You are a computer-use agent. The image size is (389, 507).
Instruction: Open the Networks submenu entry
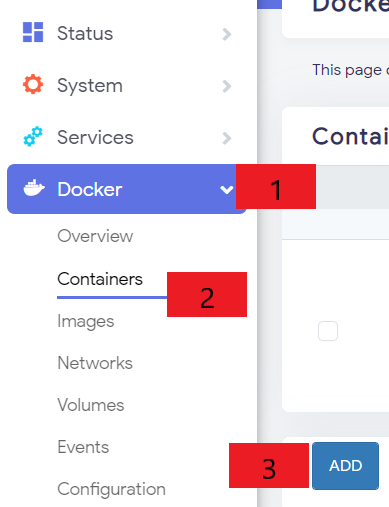coord(95,363)
